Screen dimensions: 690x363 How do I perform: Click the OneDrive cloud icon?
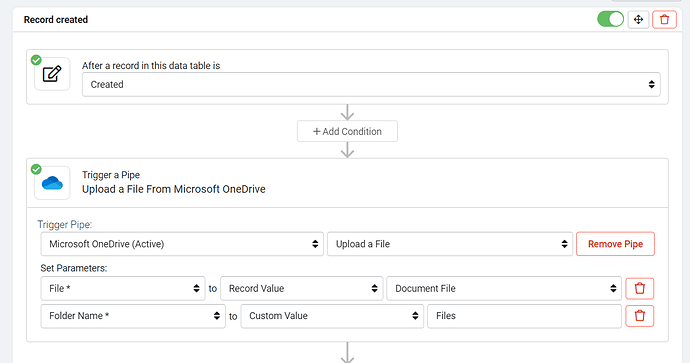52,183
